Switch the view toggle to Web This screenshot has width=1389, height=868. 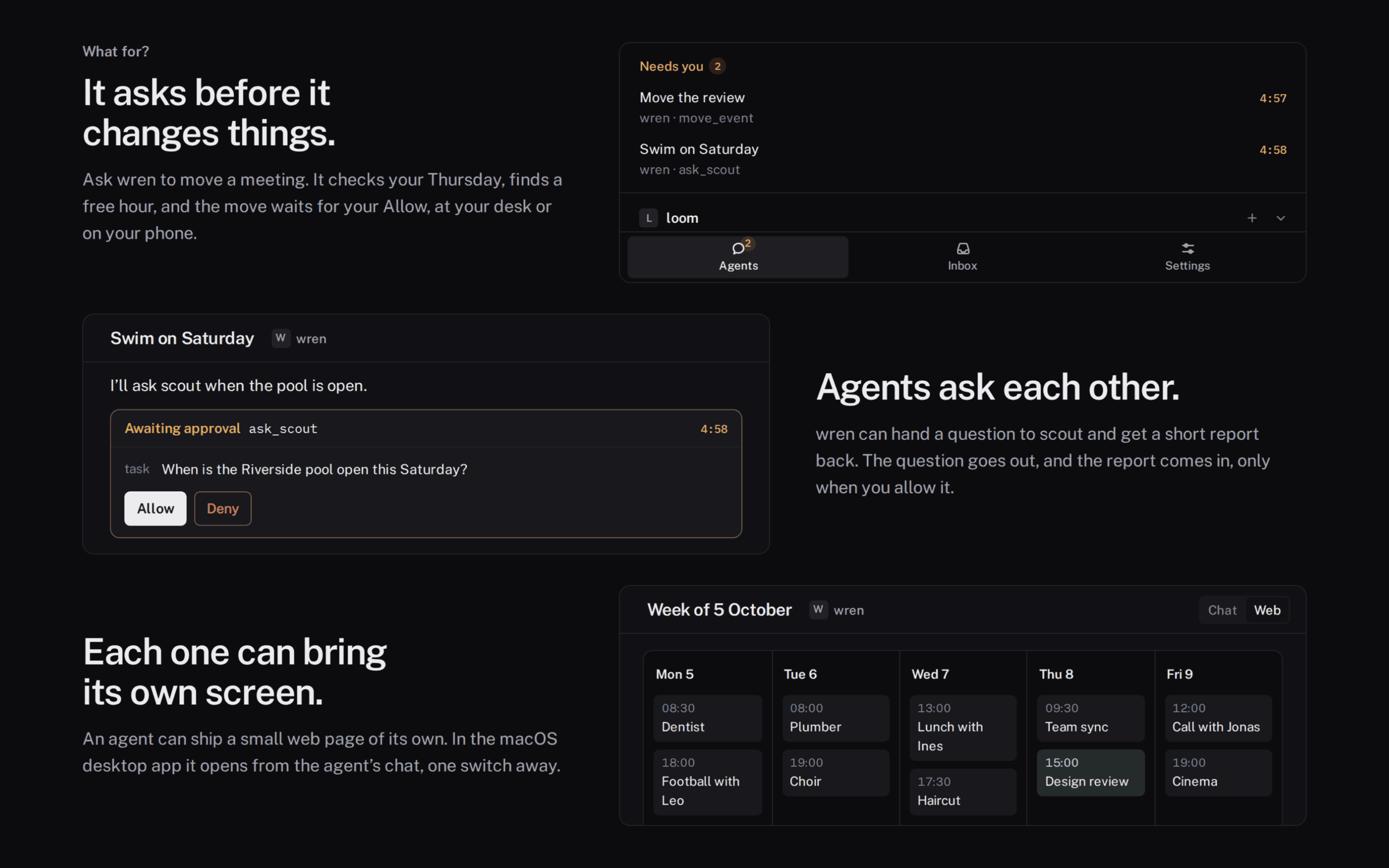point(1267,610)
